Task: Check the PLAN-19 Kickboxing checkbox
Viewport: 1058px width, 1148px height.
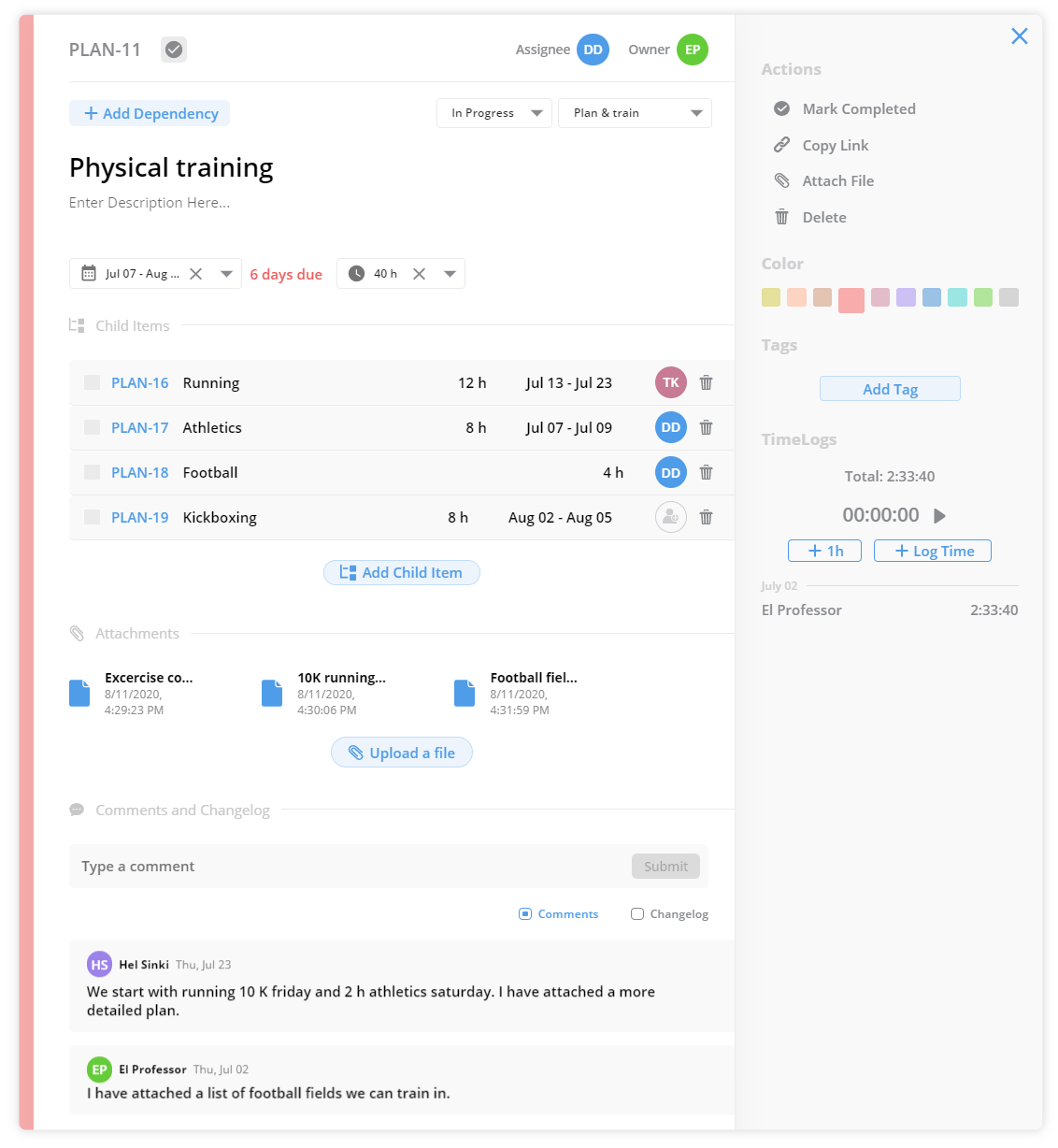Action: pyautogui.click(x=92, y=517)
